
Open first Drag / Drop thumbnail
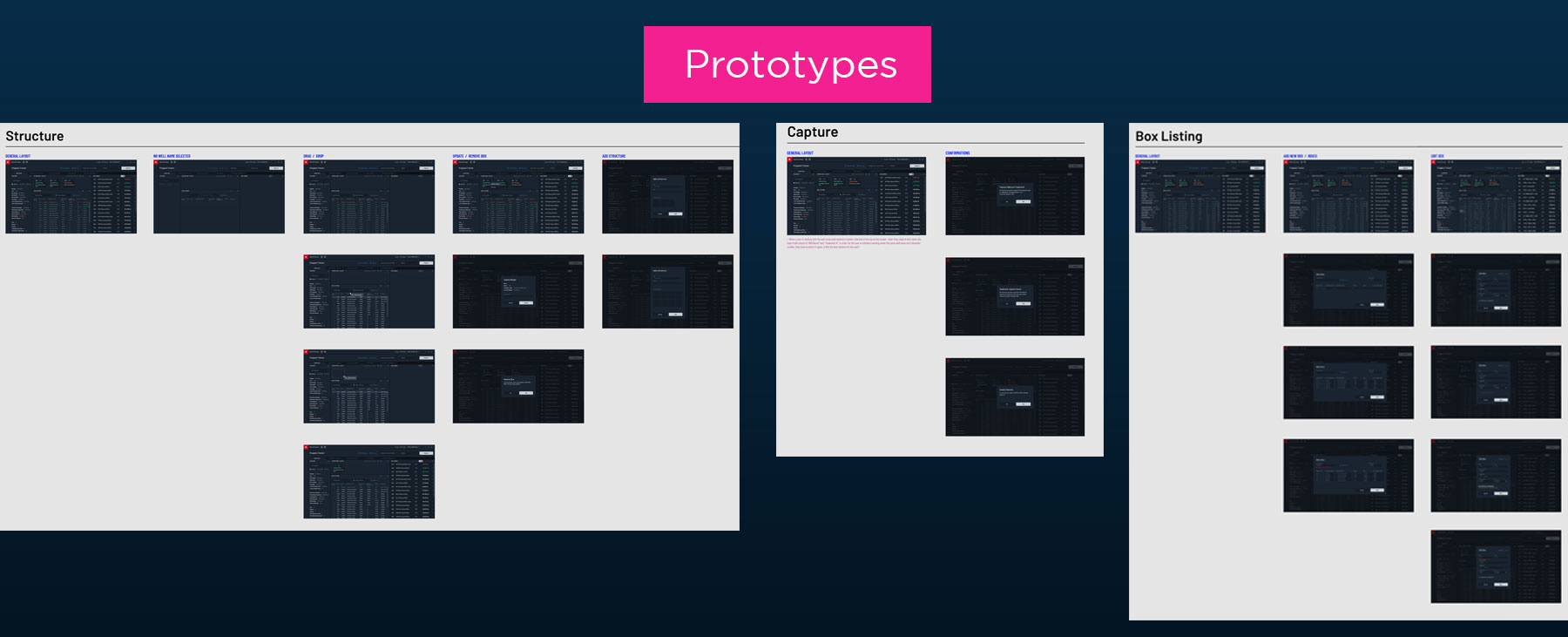(x=368, y=196)
